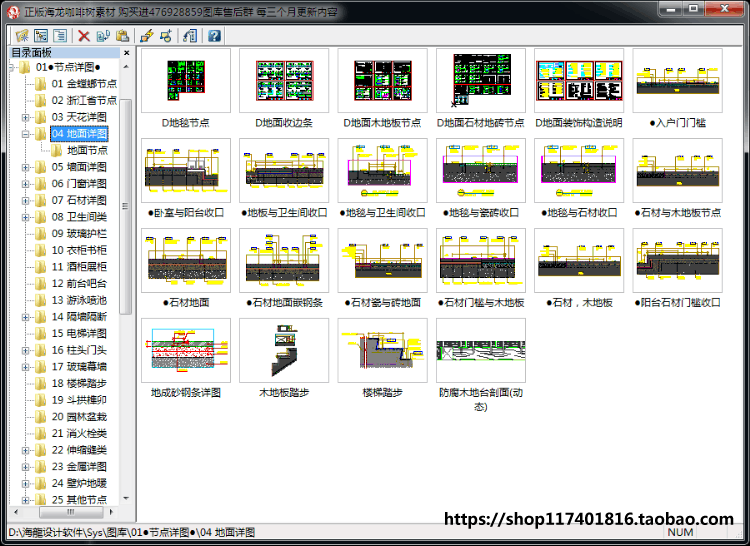Select the 10 衣柜书柜 folder
Image resolution: width=750 pixels, height=546 pixels.
79,251
